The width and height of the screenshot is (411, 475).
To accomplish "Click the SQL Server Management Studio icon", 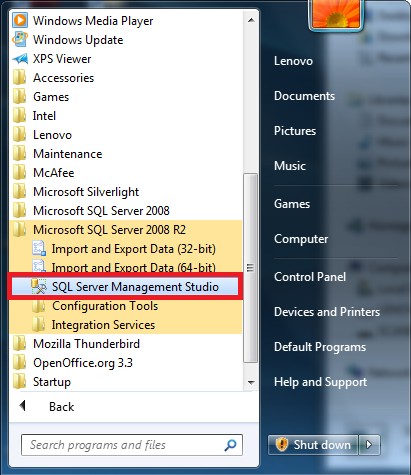I will tap(39, 287).
